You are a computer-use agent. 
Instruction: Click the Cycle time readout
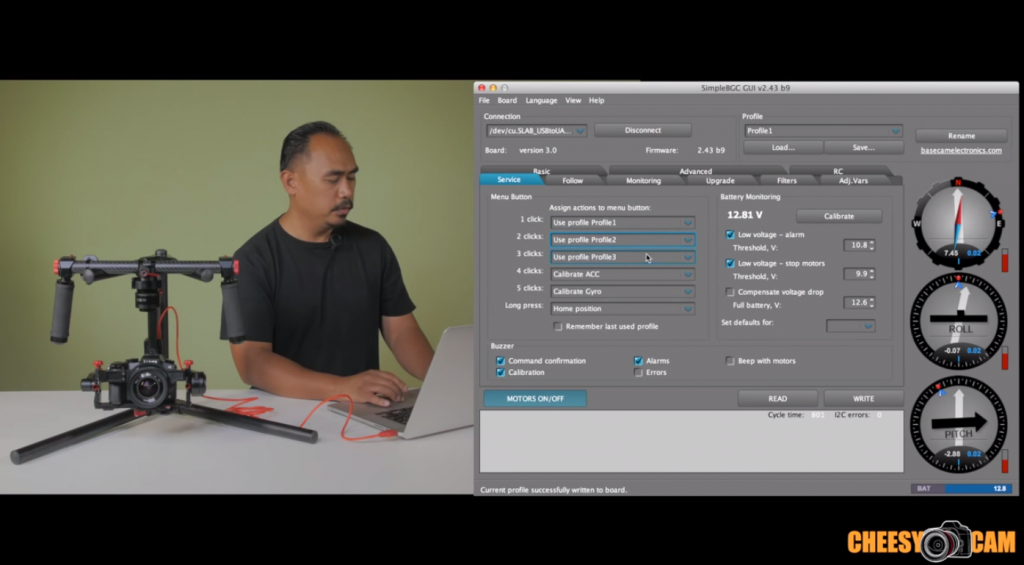coord(796,415)
